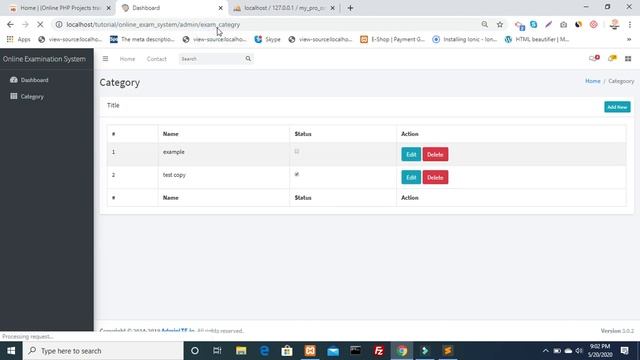The image size is (640, 360).
Task: Click the Windows taskbar search box
Action: click(x=103, y=351)
